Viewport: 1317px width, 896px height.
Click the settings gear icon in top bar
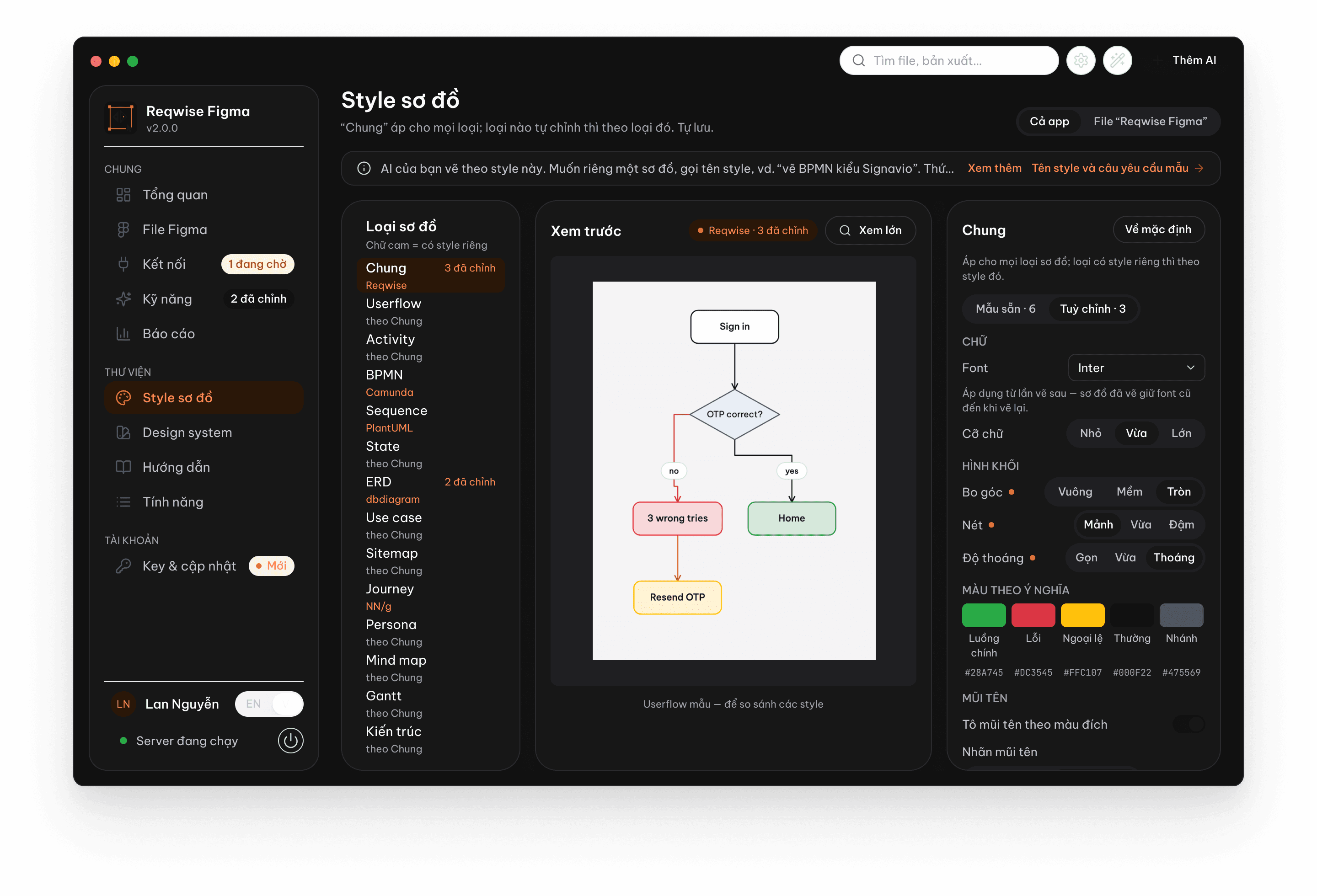(x=1081, y=60)
